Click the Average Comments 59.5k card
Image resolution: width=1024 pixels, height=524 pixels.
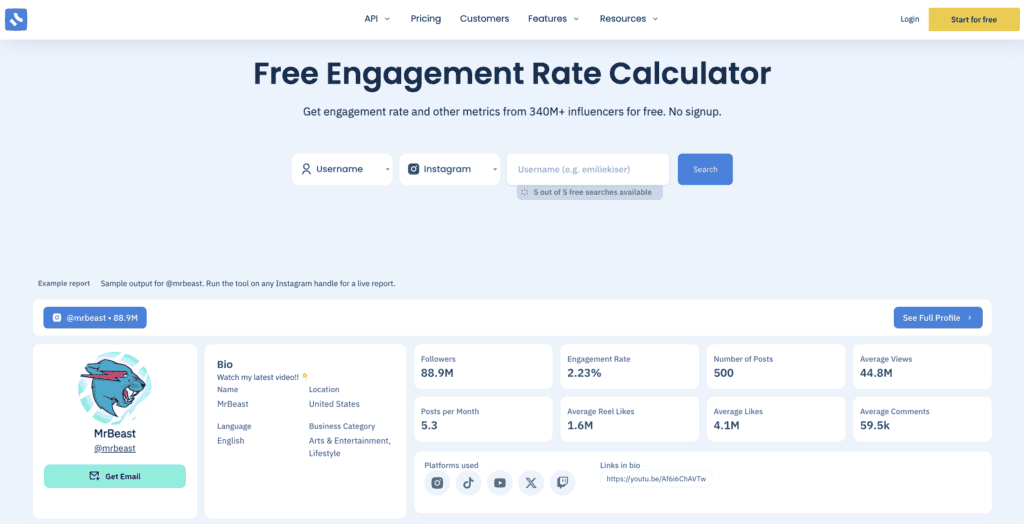[x=922, y=419]
